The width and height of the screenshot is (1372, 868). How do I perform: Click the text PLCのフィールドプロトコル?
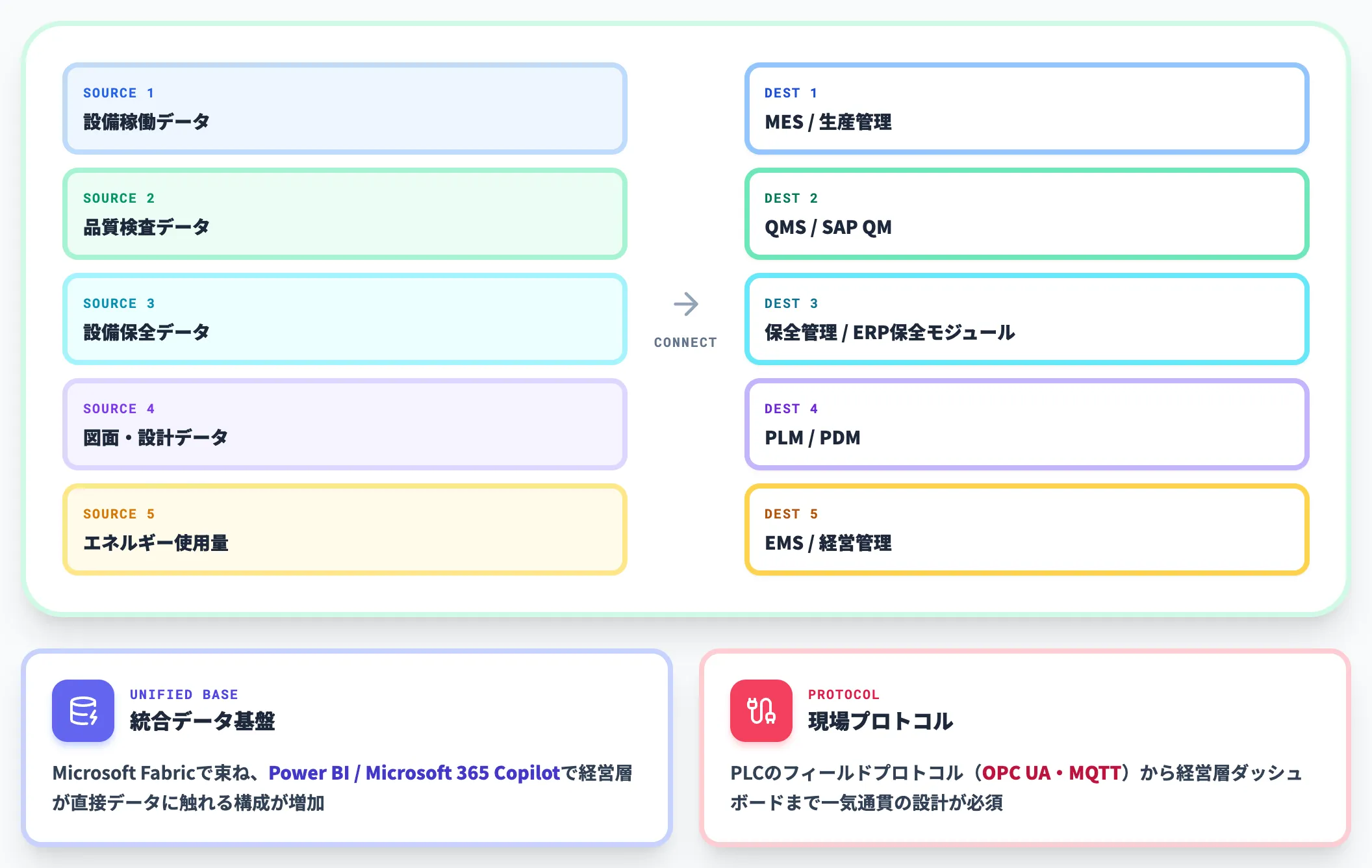[846, 772]
